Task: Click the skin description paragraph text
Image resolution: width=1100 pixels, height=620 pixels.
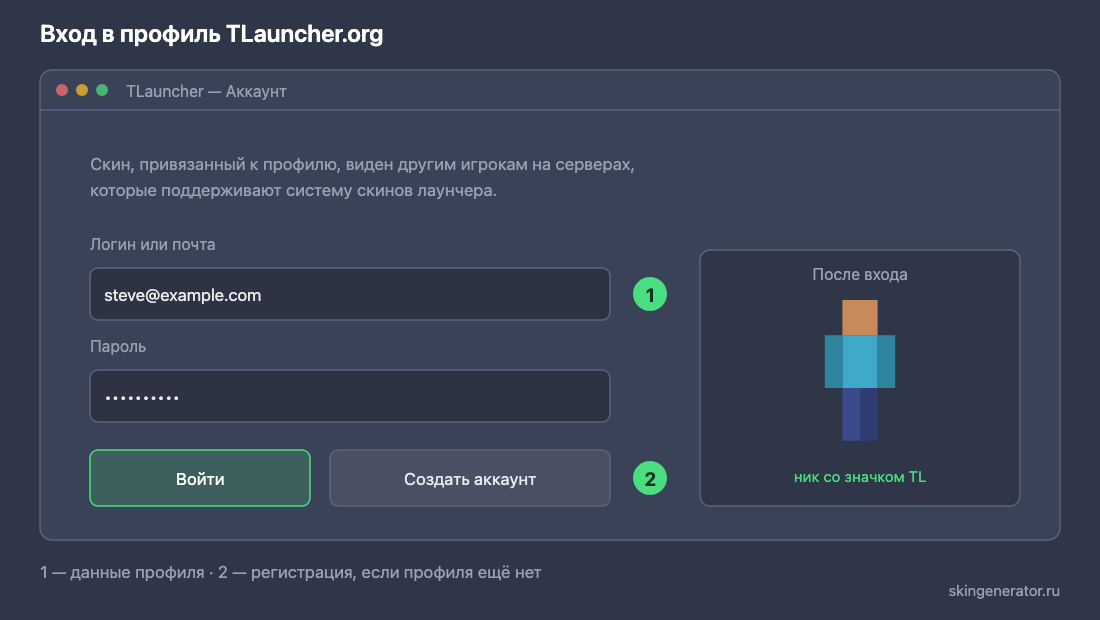Action: [362, 177]
